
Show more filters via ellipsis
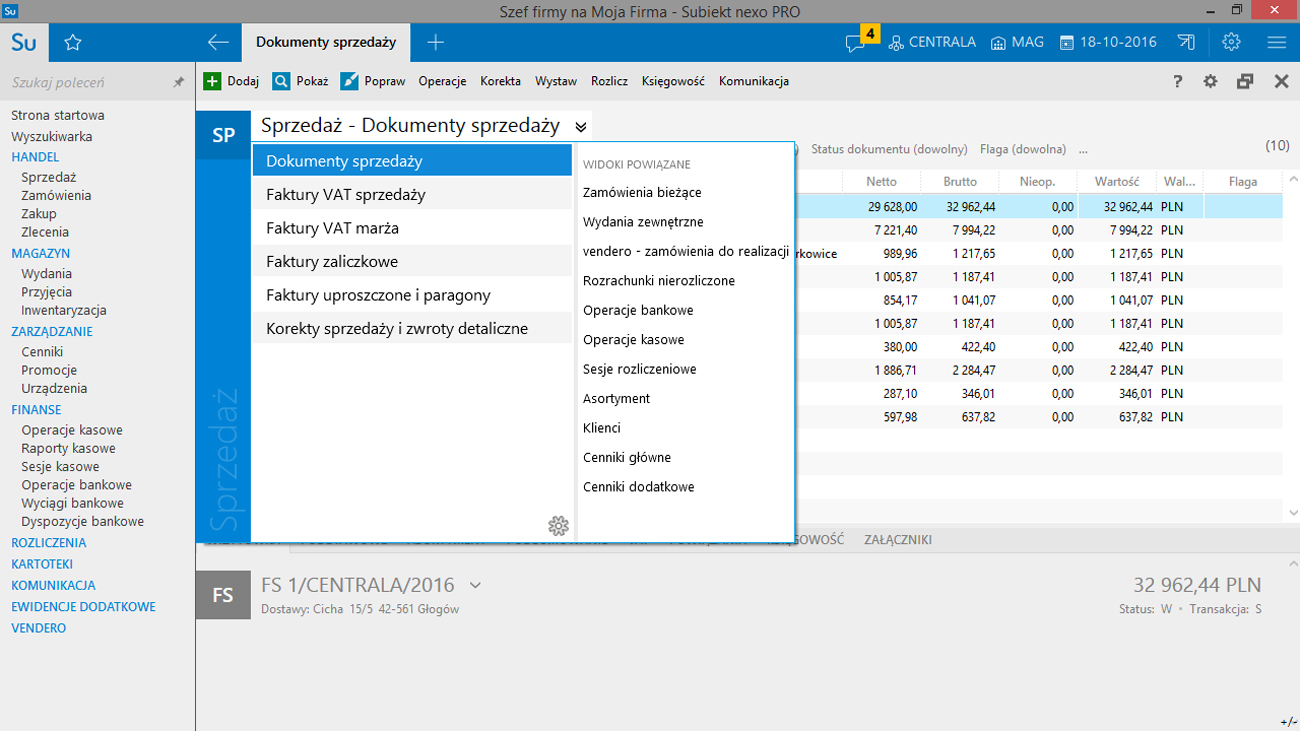[1083, 149]
